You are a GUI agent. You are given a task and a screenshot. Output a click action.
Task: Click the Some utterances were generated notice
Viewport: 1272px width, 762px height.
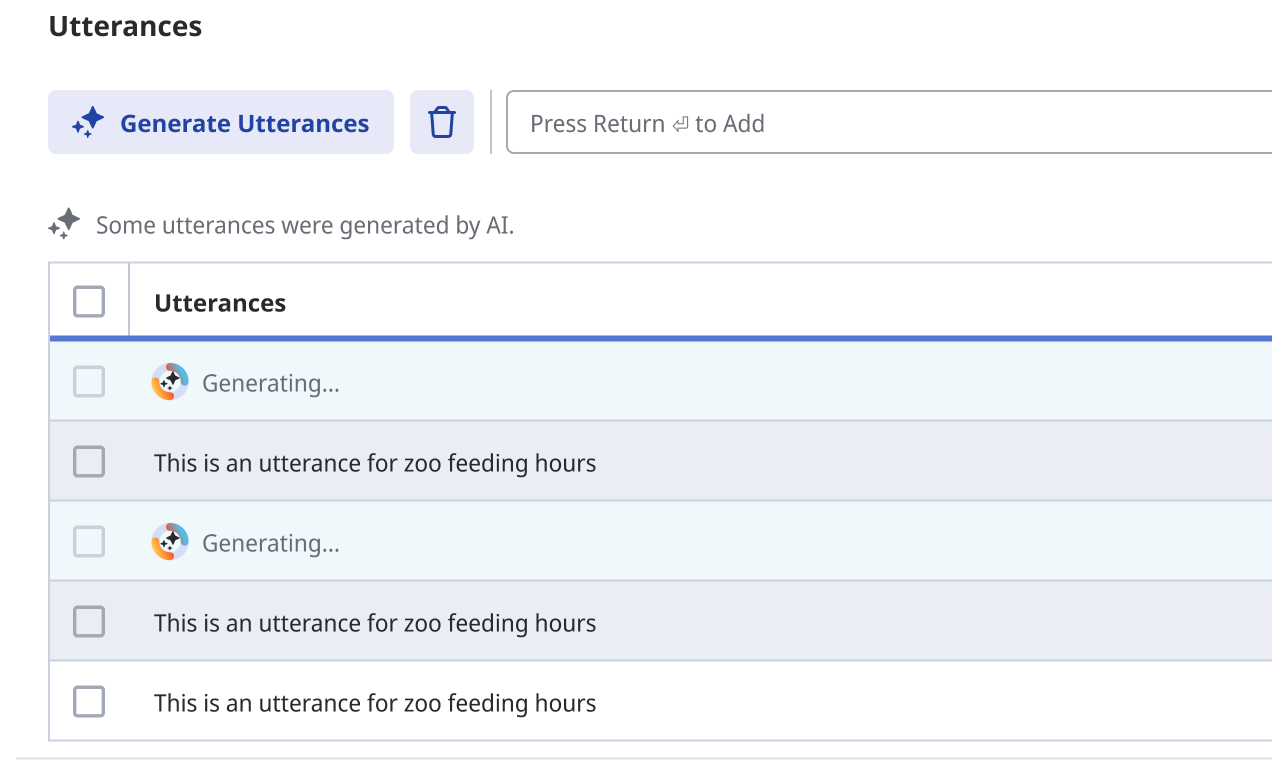[x=305, y=226]
